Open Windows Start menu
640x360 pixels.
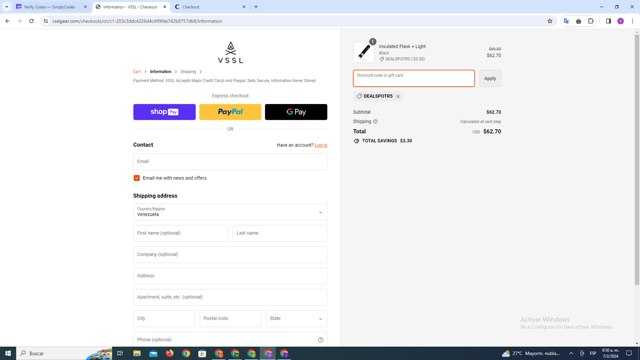click(x=8, y=353)
